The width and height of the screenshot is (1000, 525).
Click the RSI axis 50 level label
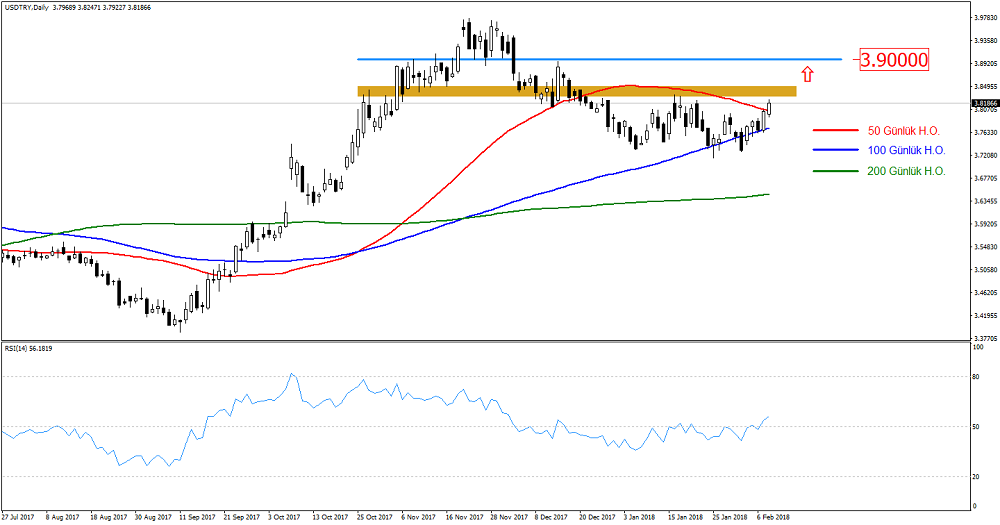pos(976,427)
